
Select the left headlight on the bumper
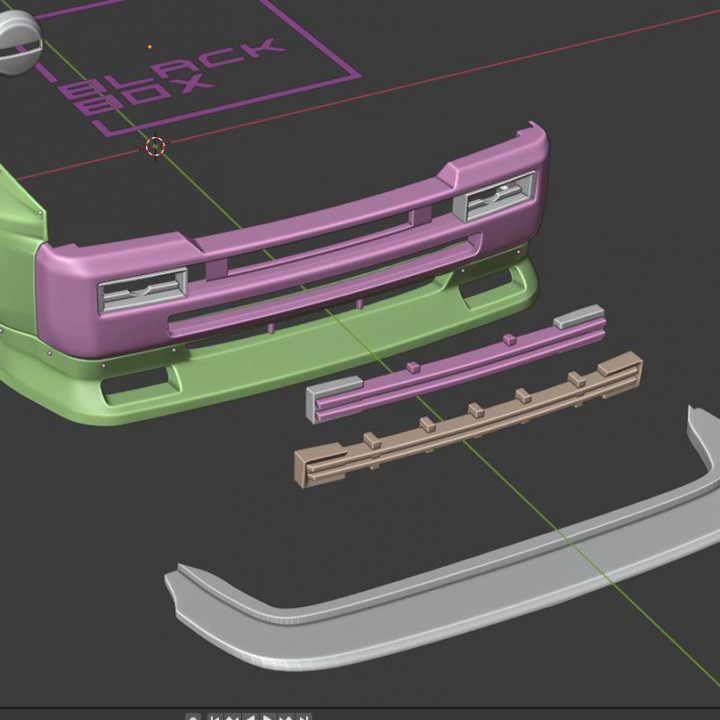click(142, 293)
